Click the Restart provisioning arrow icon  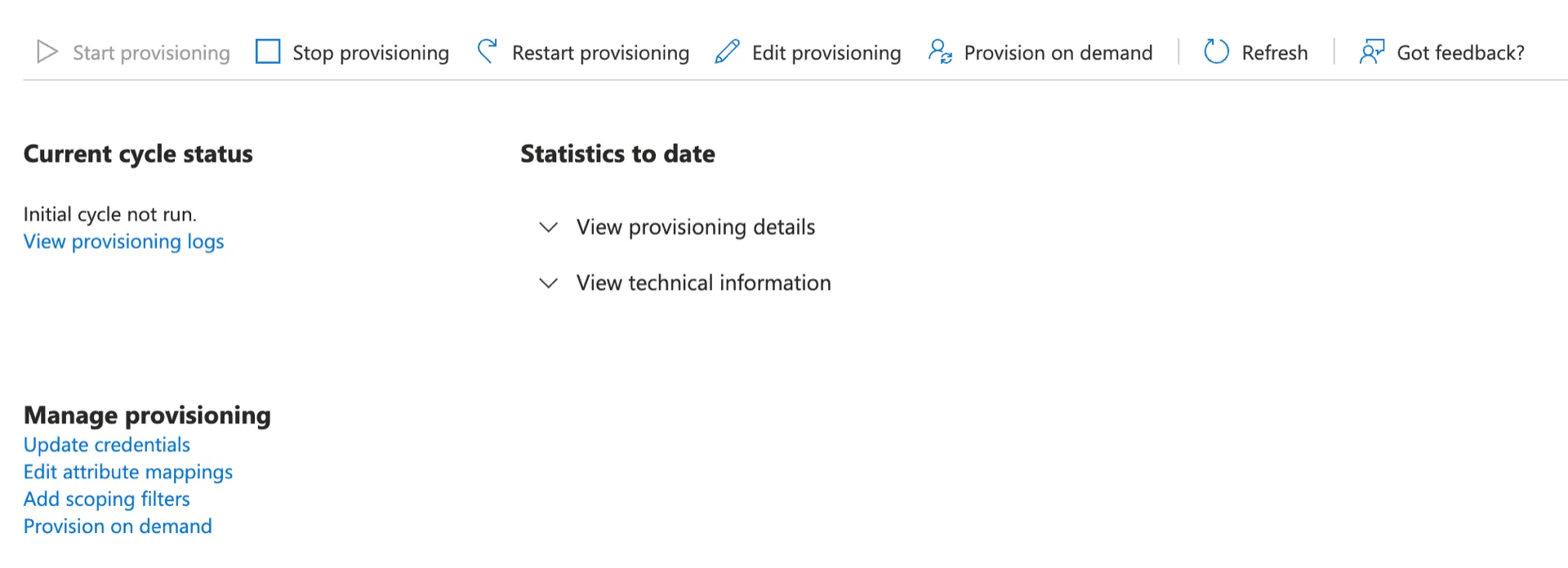[x=488, y=51]
